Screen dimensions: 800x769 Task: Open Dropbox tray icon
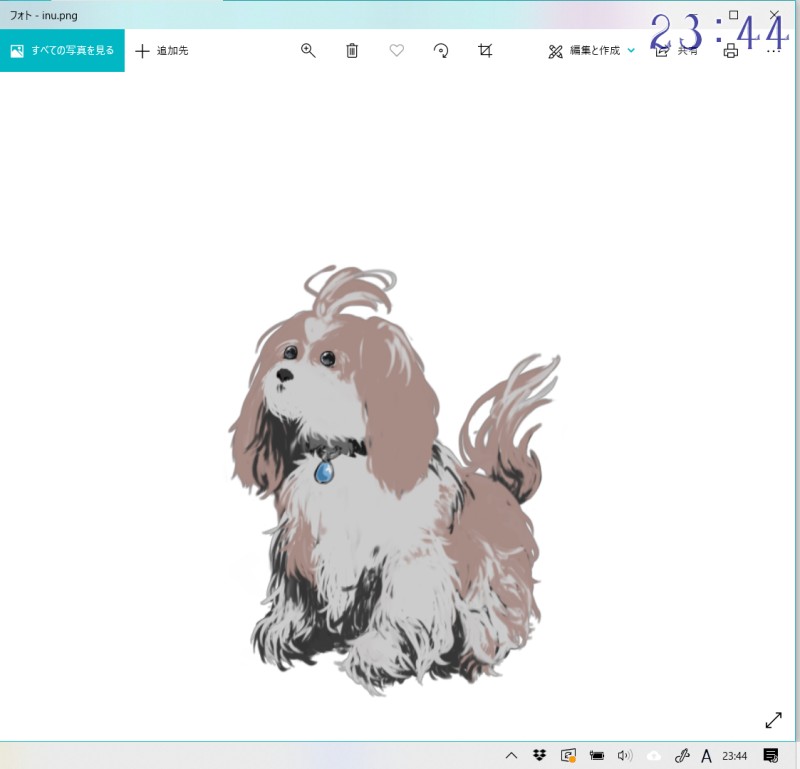tap(539, 755)
